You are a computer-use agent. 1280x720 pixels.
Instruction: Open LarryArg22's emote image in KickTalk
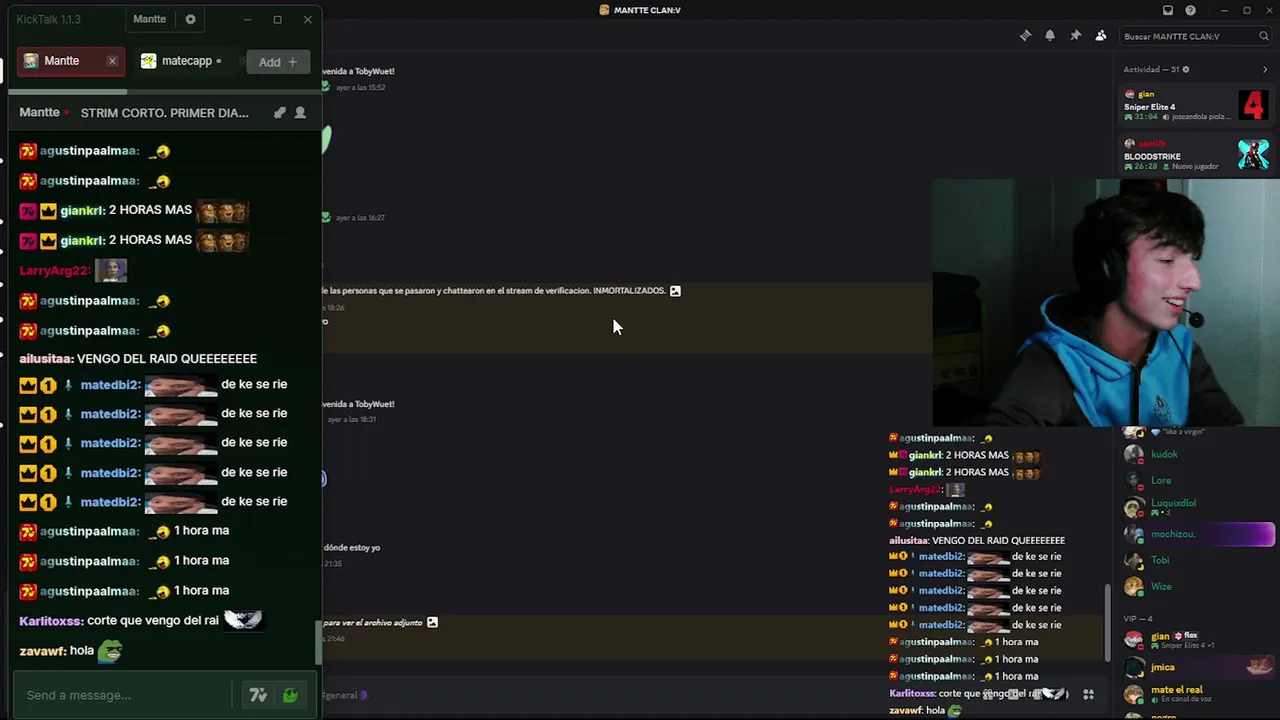pyautogui.click(x=111, y=270)
